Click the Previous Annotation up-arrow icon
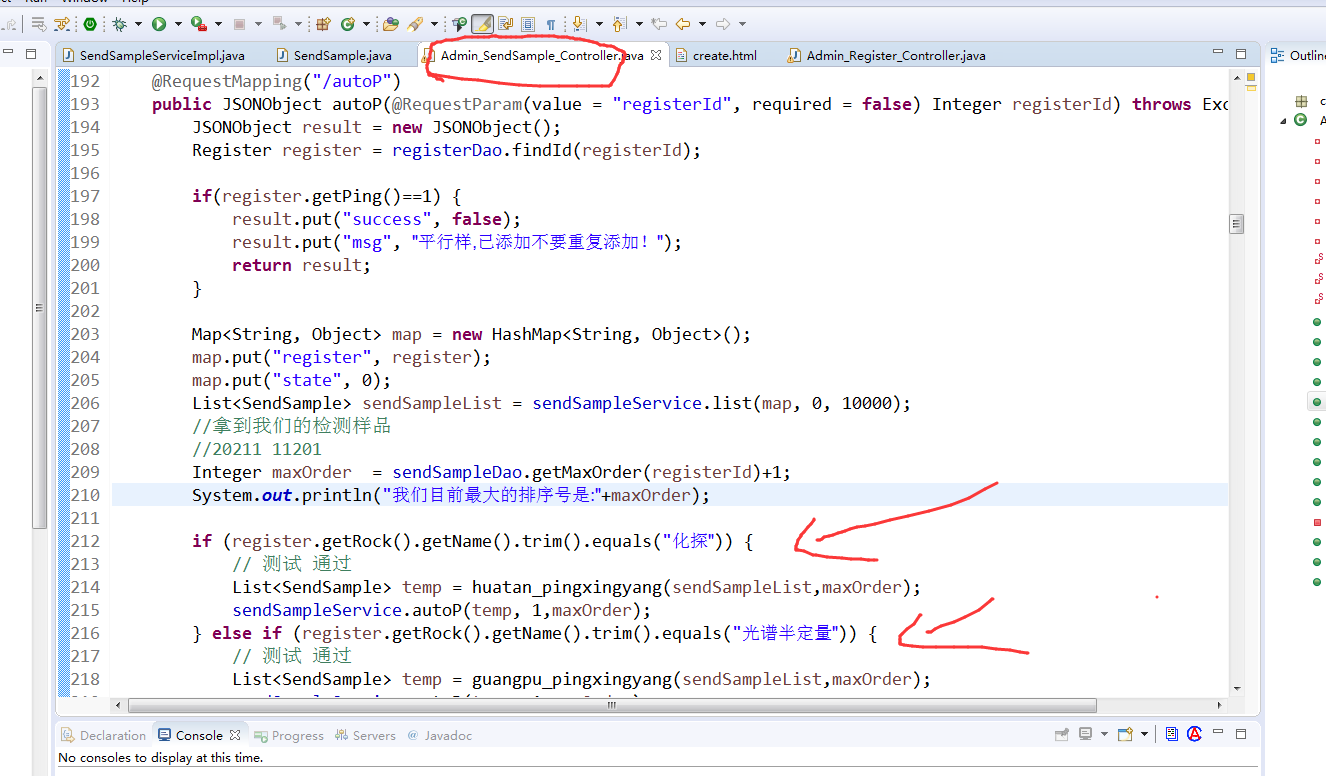Image resolution: width=1326 pixels, height=776 pixels. tap(618, 23)
